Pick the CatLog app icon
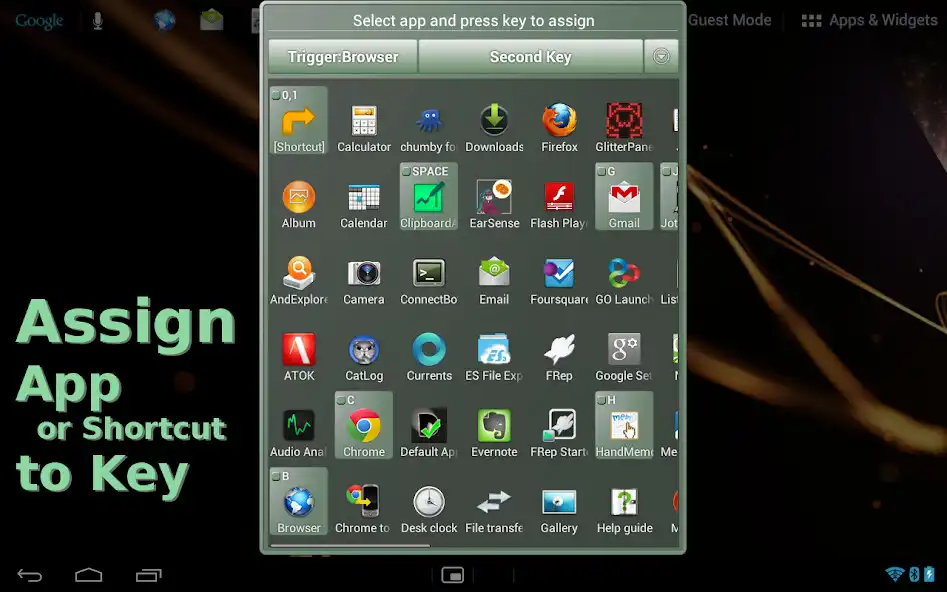 364,351
